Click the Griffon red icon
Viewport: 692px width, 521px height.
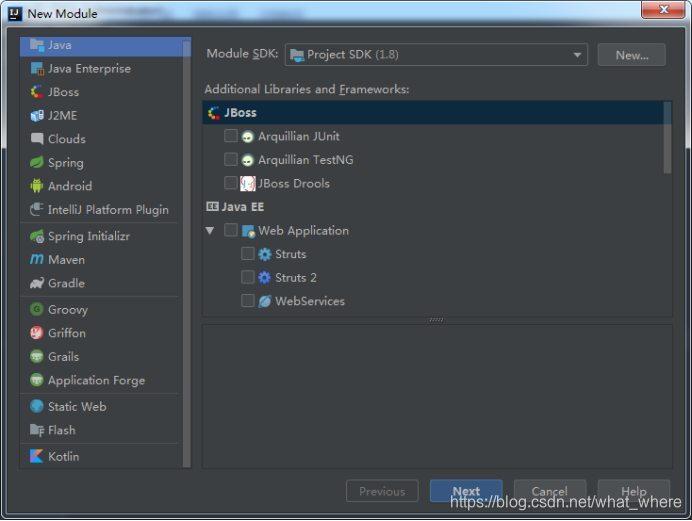37,333
